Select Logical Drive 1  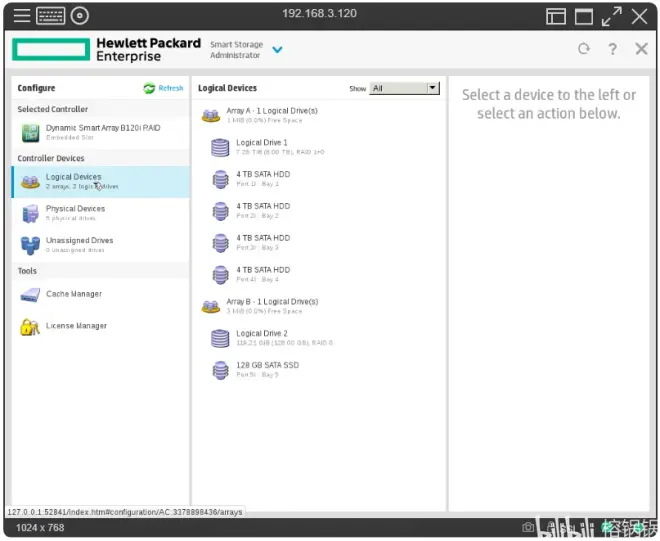click(x=319, y=147)
